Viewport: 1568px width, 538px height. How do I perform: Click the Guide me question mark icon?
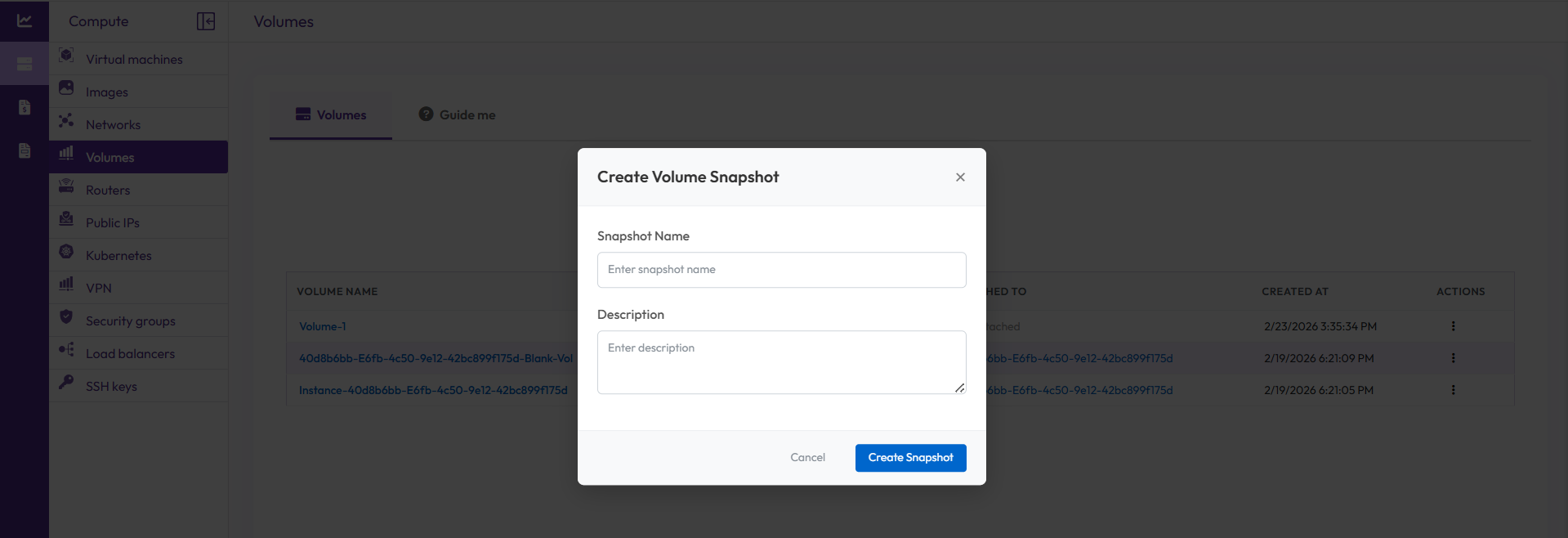tap(426, 114)
